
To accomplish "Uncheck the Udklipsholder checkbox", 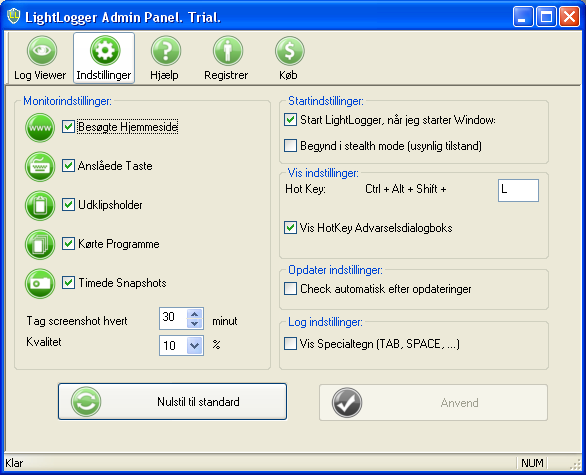I will [x=68, y=205].
